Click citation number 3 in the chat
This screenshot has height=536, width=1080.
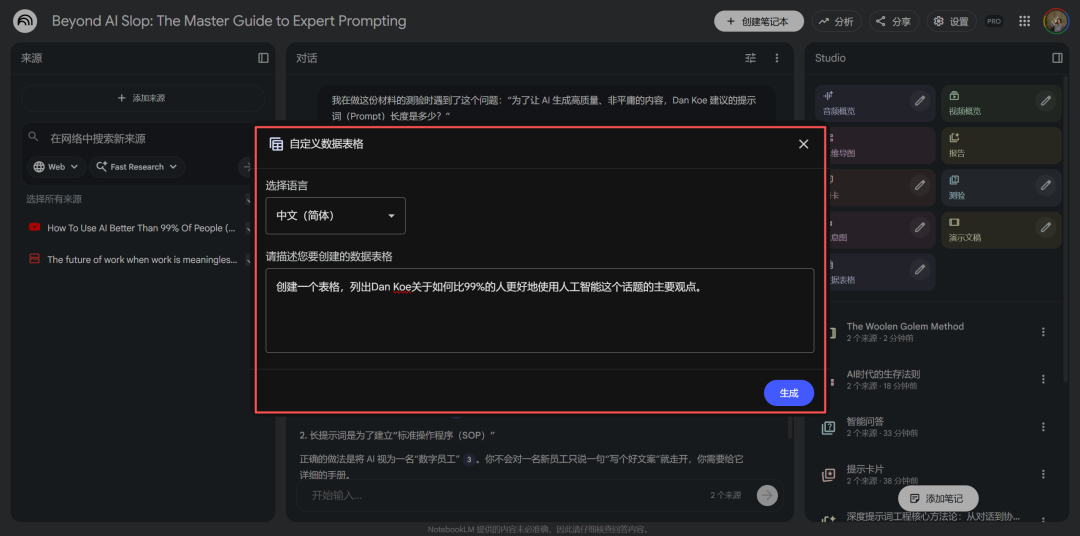pyautogui.click(x=469, y=460)
